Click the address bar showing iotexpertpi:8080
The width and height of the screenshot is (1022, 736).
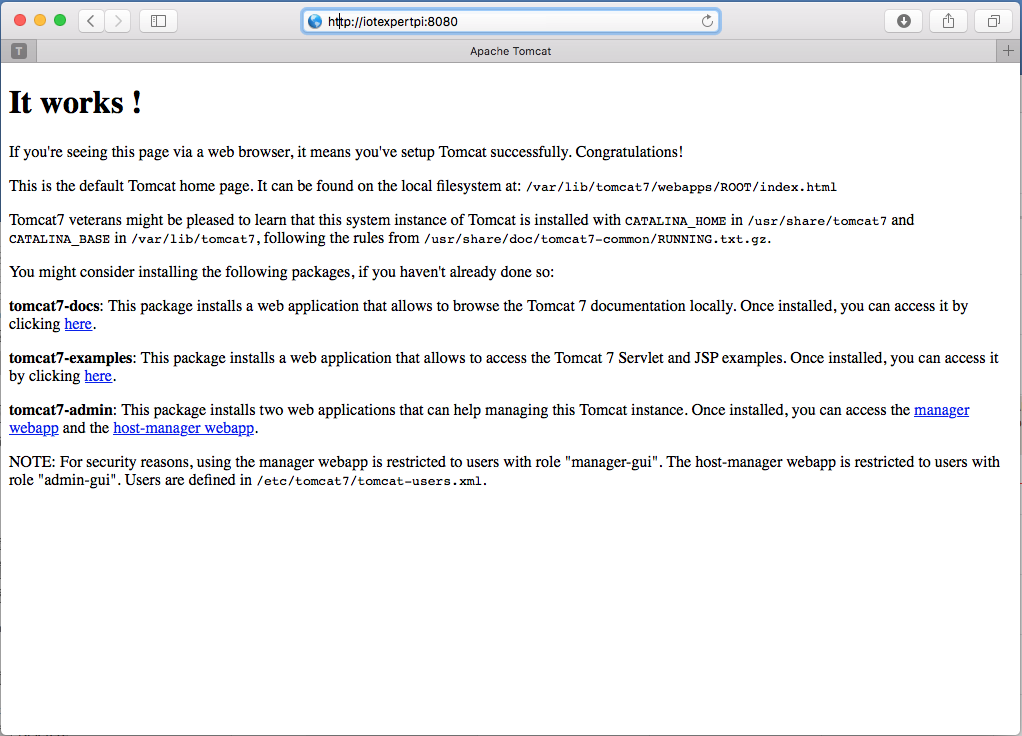point(510,22)
